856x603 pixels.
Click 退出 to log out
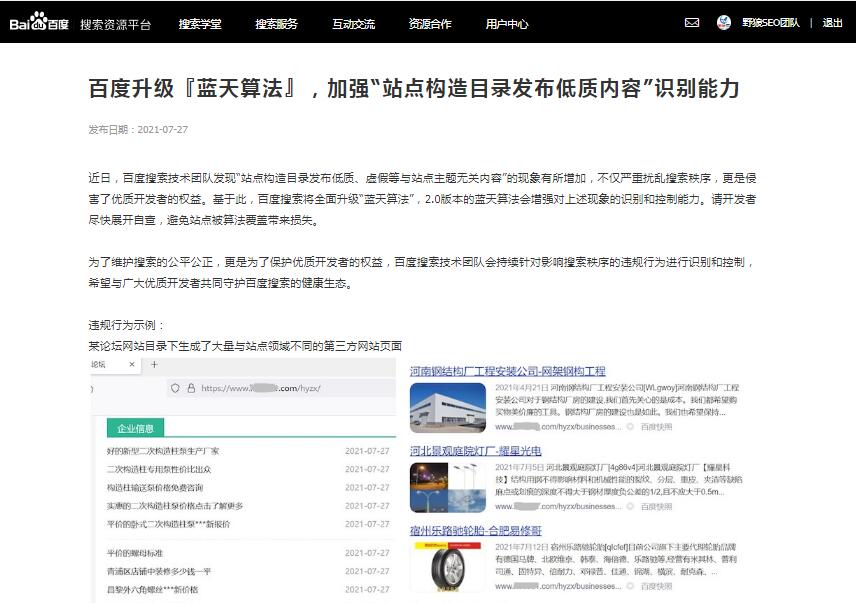pyautogui.click(x=832, y=23)
